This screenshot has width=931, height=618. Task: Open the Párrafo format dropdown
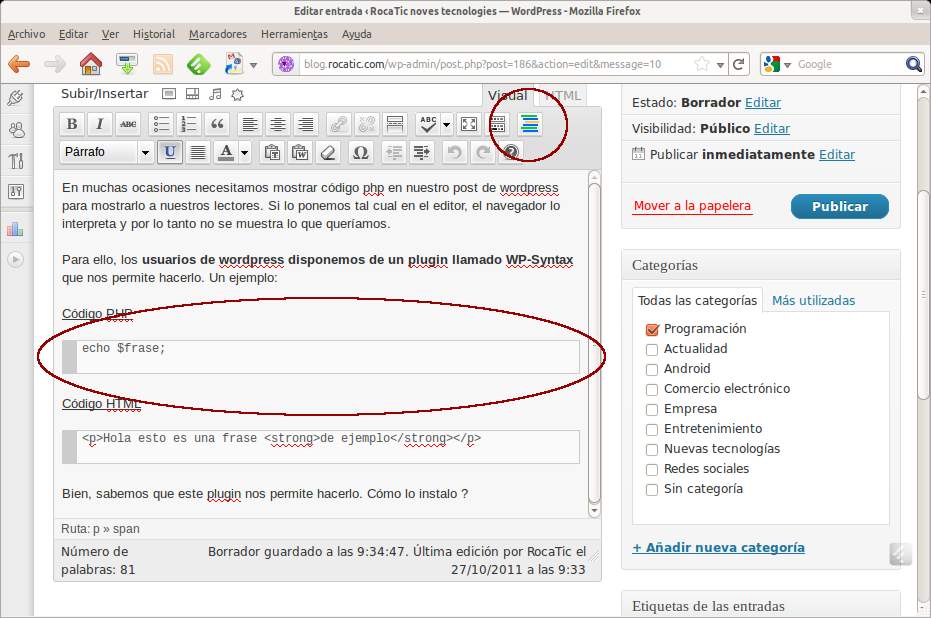(106, 153)
